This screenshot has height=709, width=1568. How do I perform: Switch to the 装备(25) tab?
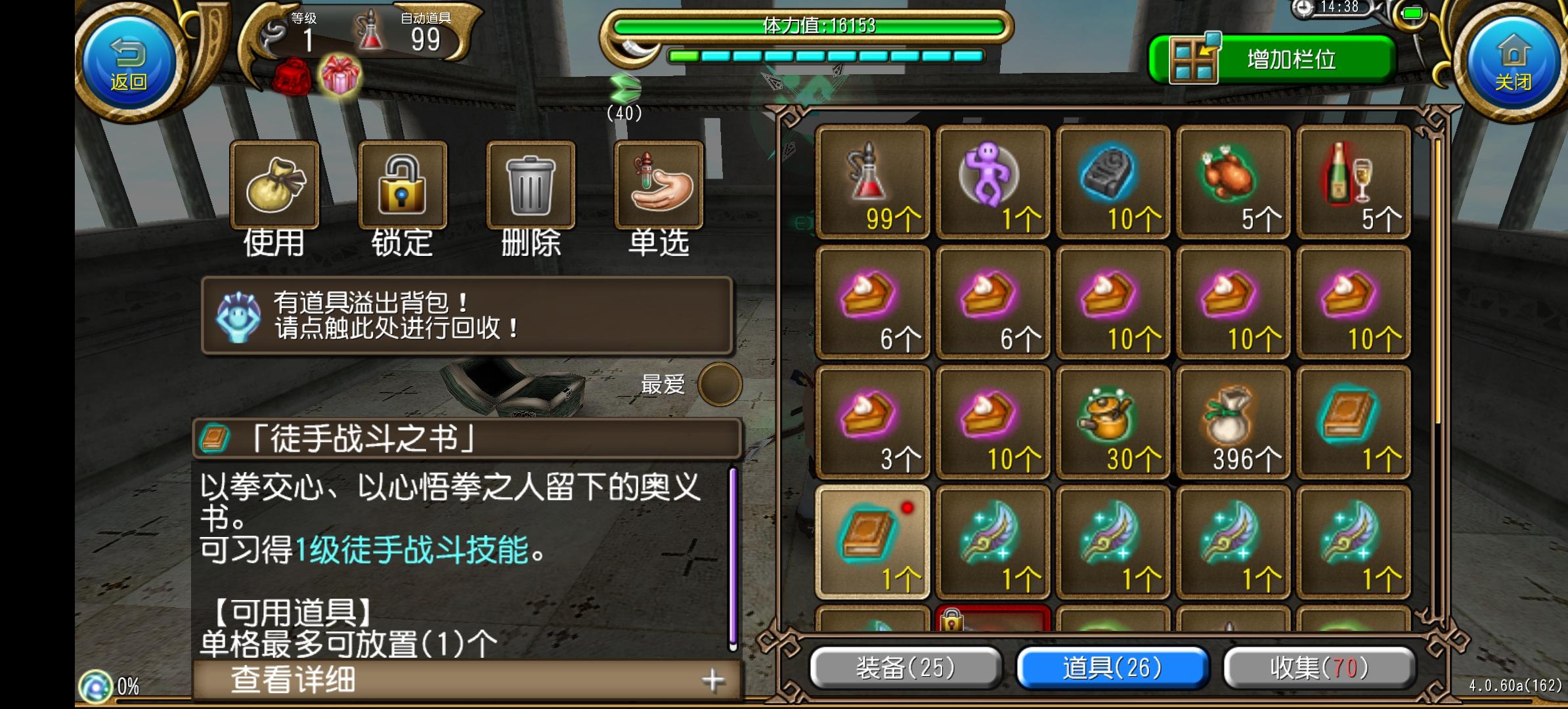[905, 668]
